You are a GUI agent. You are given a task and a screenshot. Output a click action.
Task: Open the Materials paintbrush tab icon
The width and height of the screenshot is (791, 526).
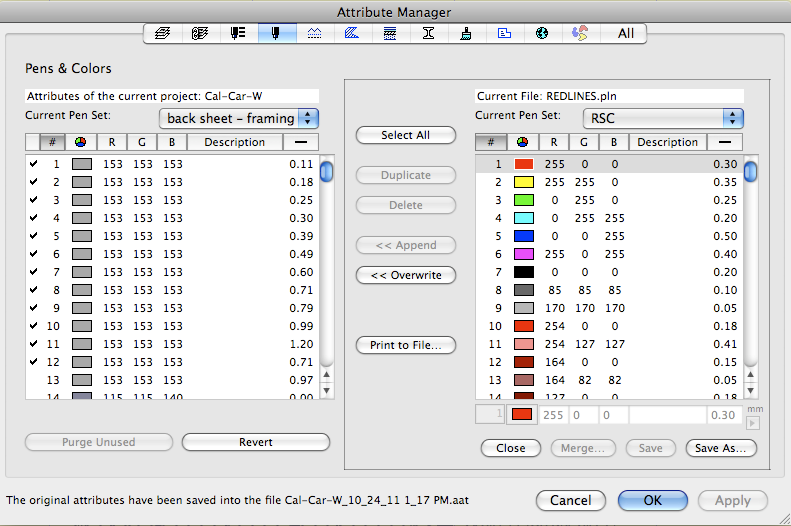tap(466, 33)
